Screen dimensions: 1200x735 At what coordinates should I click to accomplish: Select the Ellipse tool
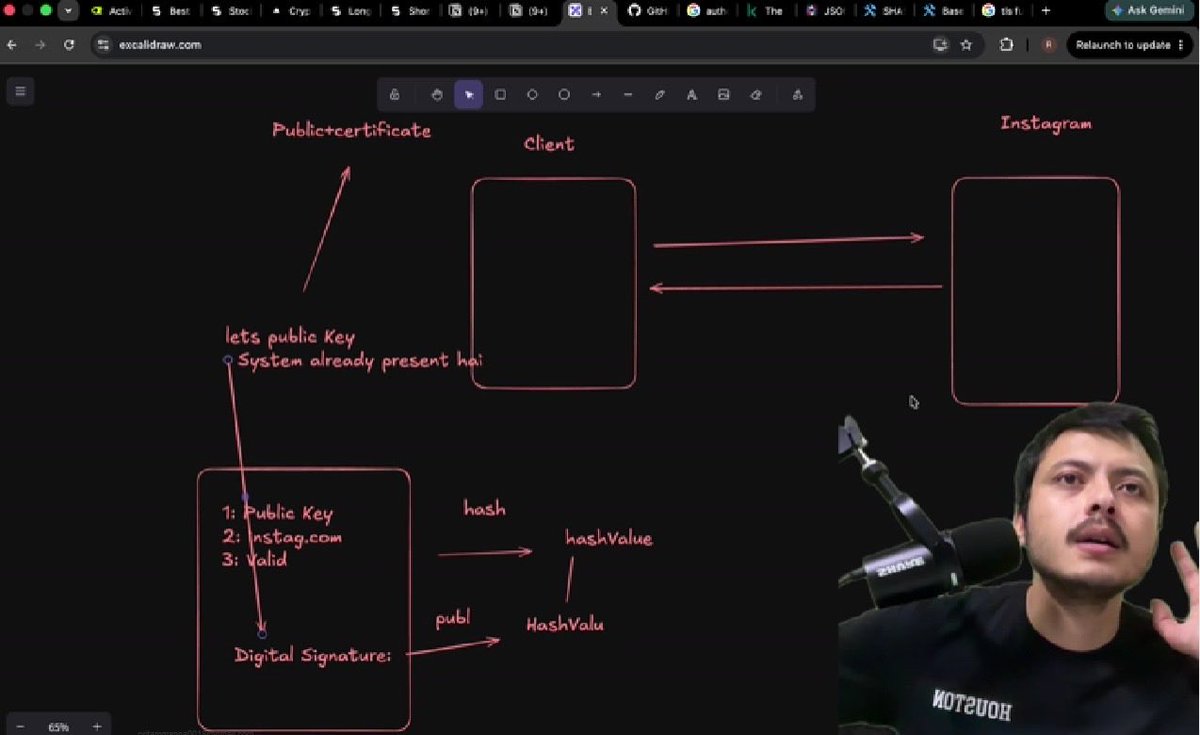pos(564,95)
